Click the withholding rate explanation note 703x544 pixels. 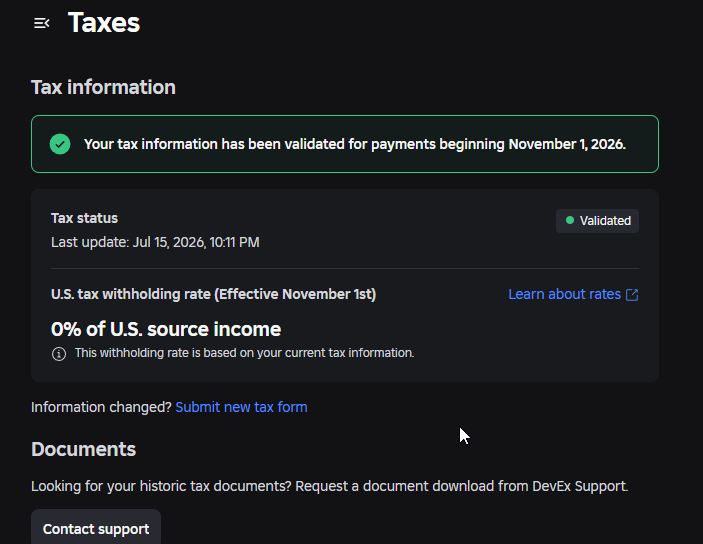[244, 353]
